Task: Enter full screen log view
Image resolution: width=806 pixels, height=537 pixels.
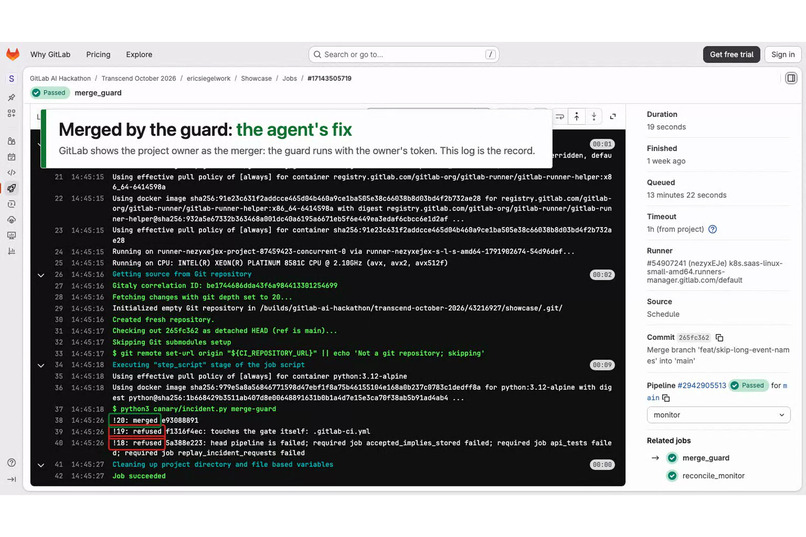Action: 613,117
